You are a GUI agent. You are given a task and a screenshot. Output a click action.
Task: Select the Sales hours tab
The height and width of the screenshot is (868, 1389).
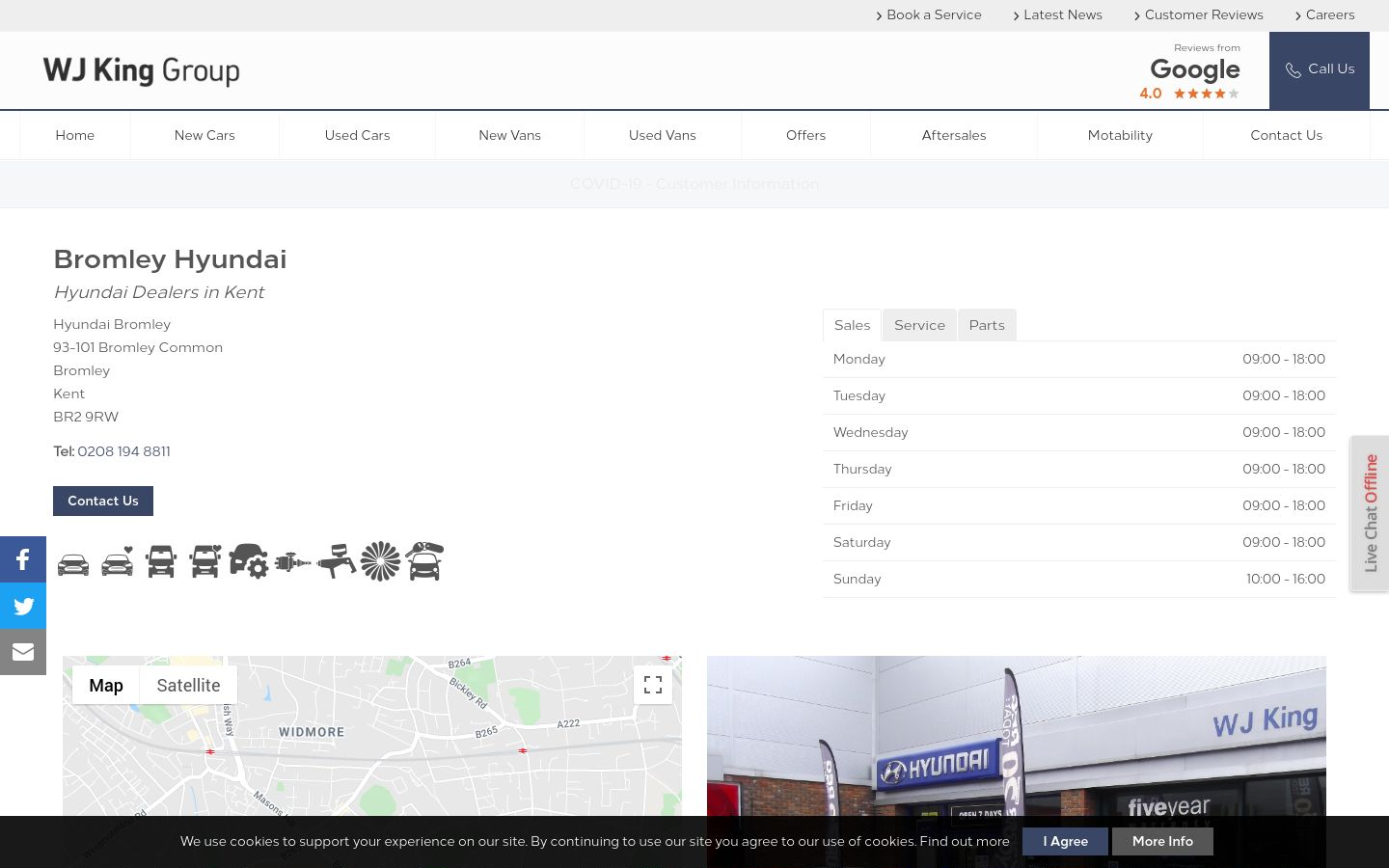point(852,325)
